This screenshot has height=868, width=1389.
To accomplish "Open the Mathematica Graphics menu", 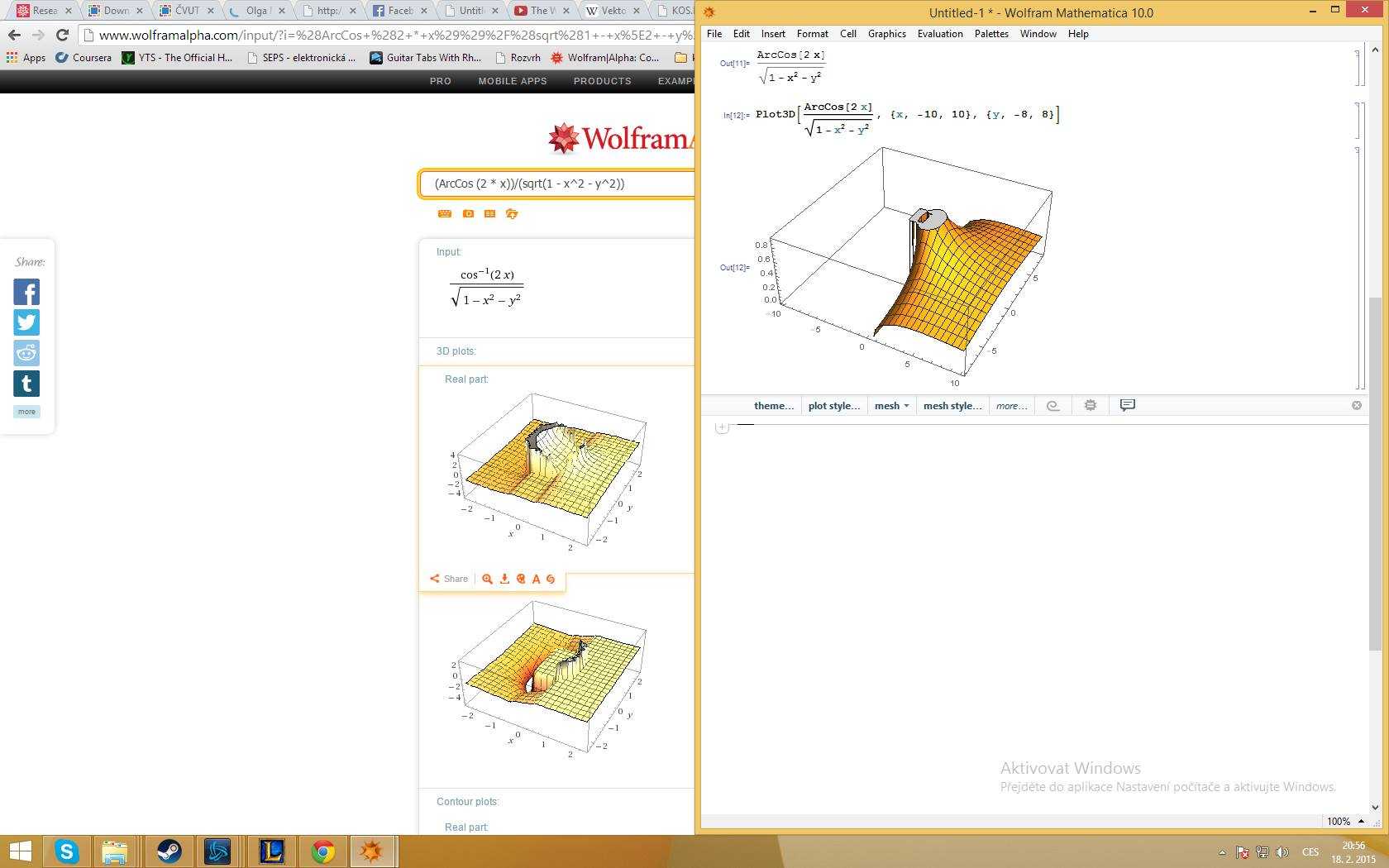I will pos(887,34).
